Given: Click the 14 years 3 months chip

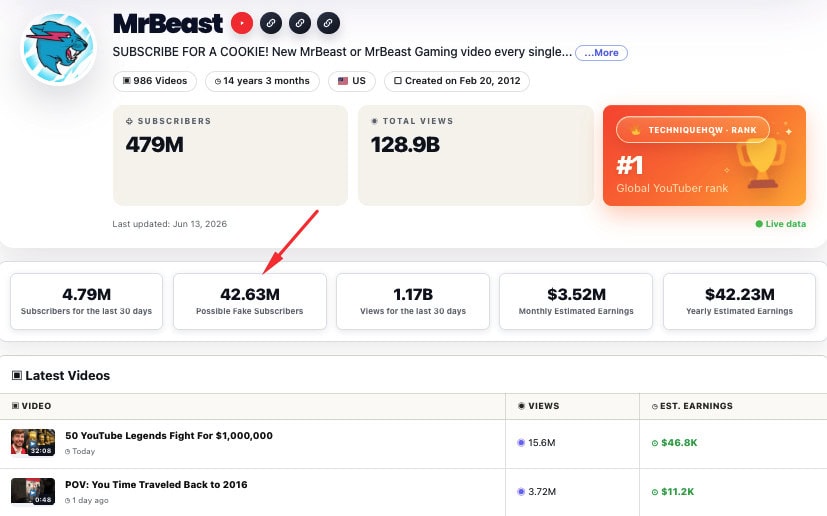Looking at the screenshot, I should [x=262, y=81].
